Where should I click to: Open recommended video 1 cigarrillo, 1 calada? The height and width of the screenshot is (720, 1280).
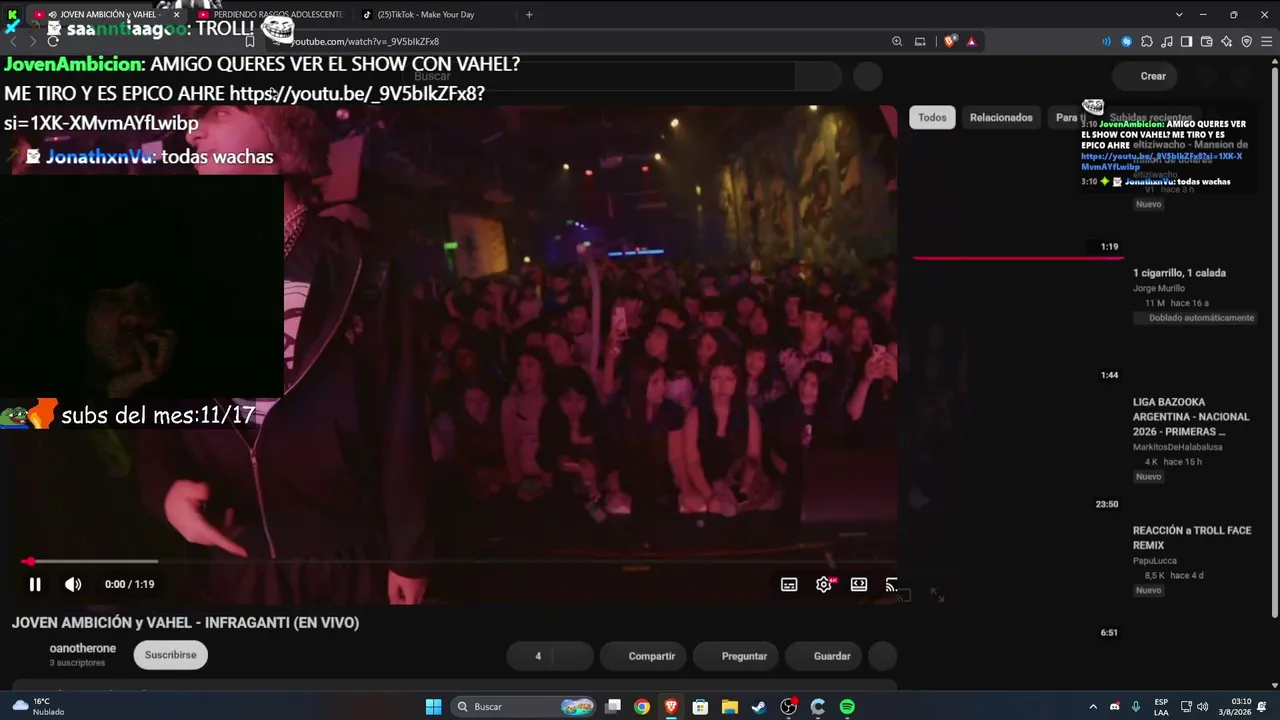click(x=1179, y=273)
